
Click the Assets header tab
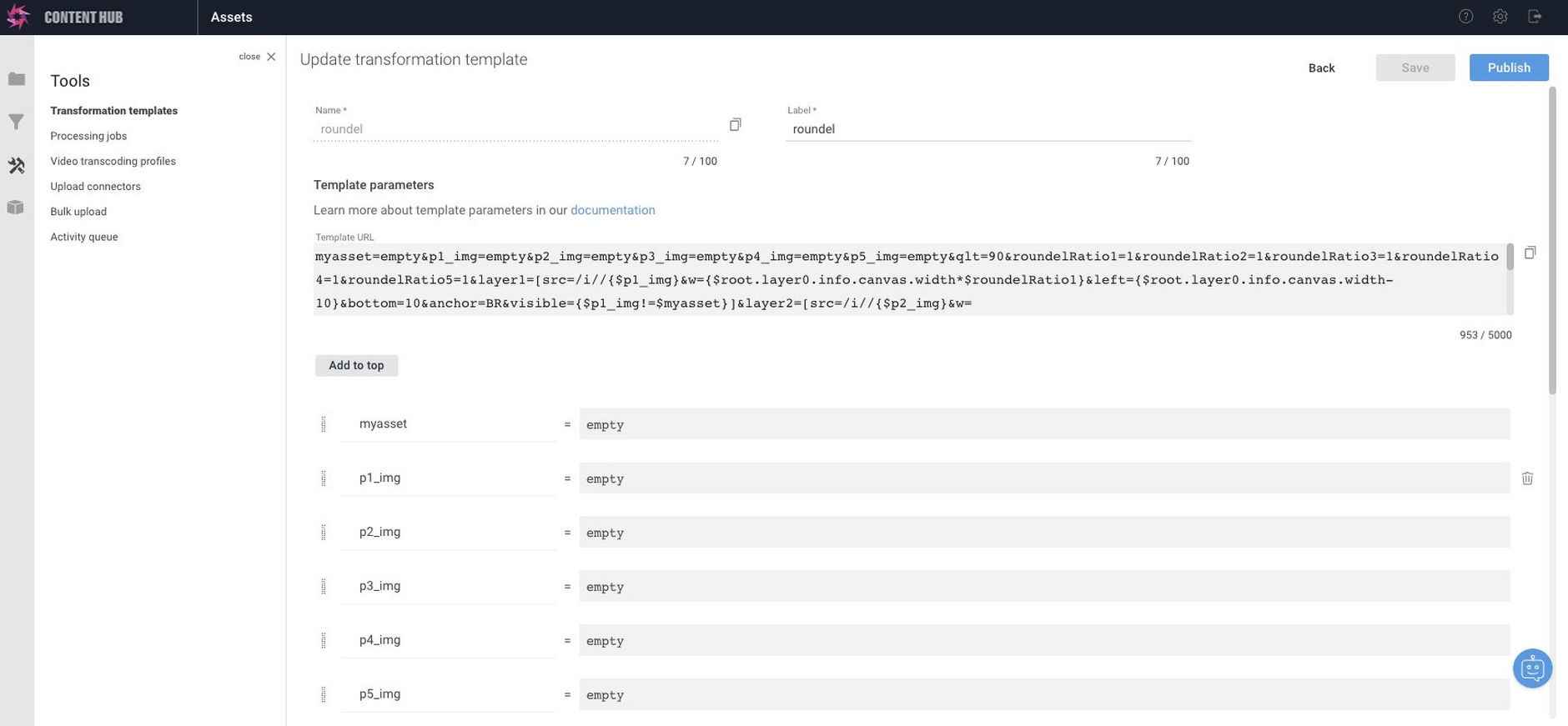[231, 17]
